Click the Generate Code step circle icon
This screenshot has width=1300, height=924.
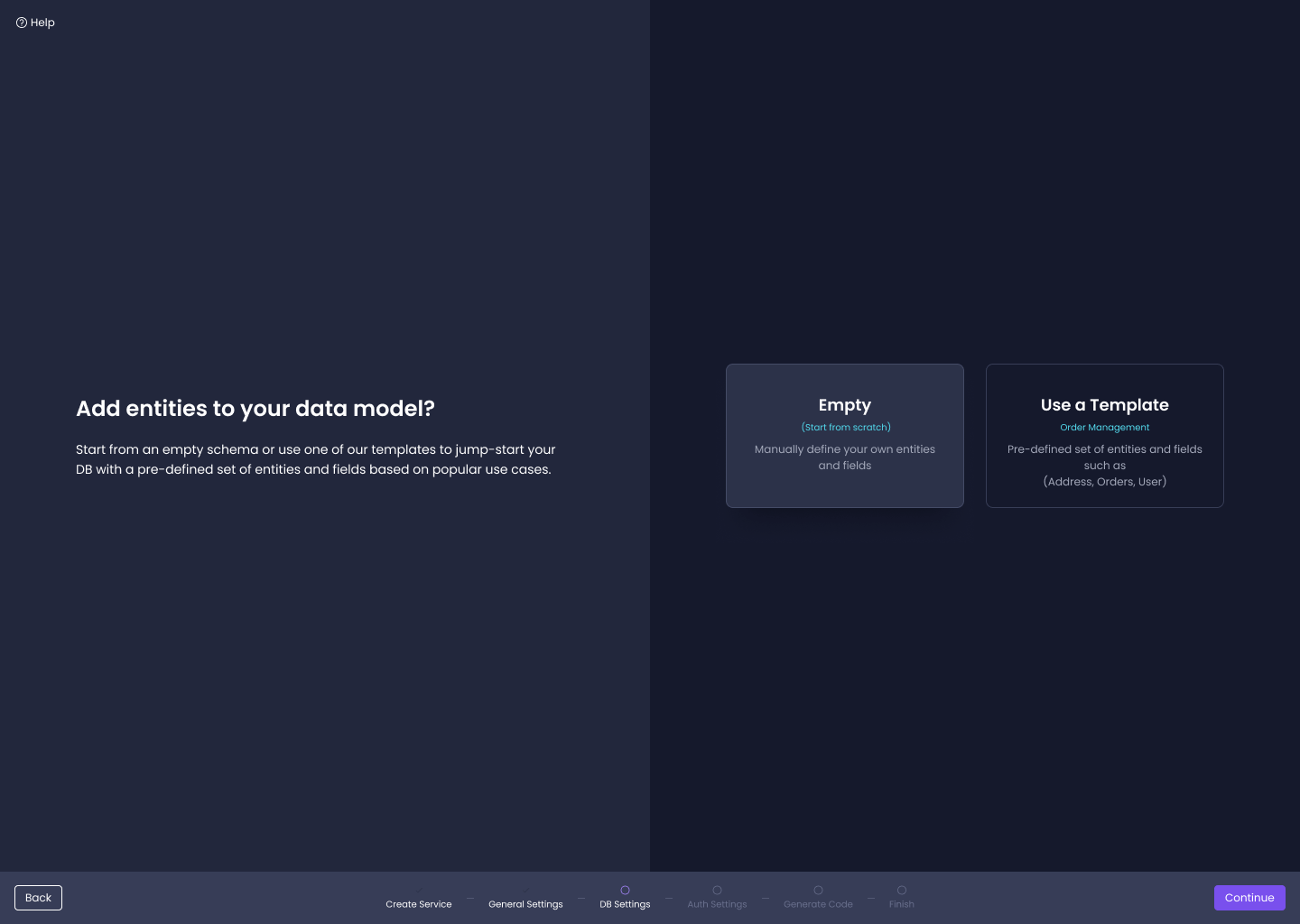tap(818, 891)
